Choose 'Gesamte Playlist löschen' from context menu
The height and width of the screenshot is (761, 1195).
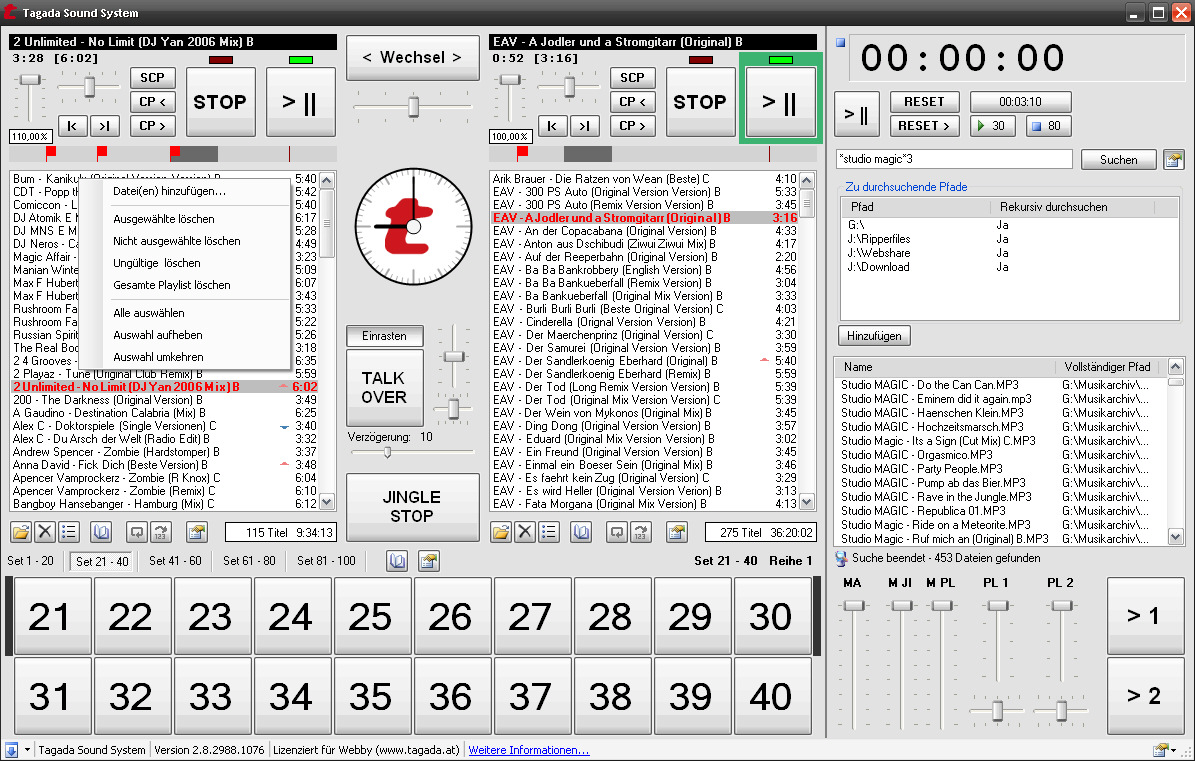pos(172,285)
